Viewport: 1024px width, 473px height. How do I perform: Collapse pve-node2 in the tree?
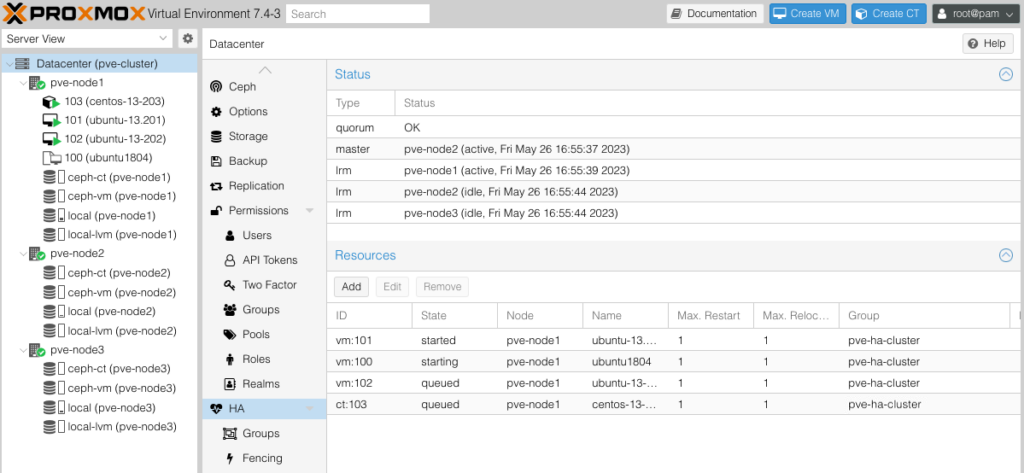[x=23, y=253]
